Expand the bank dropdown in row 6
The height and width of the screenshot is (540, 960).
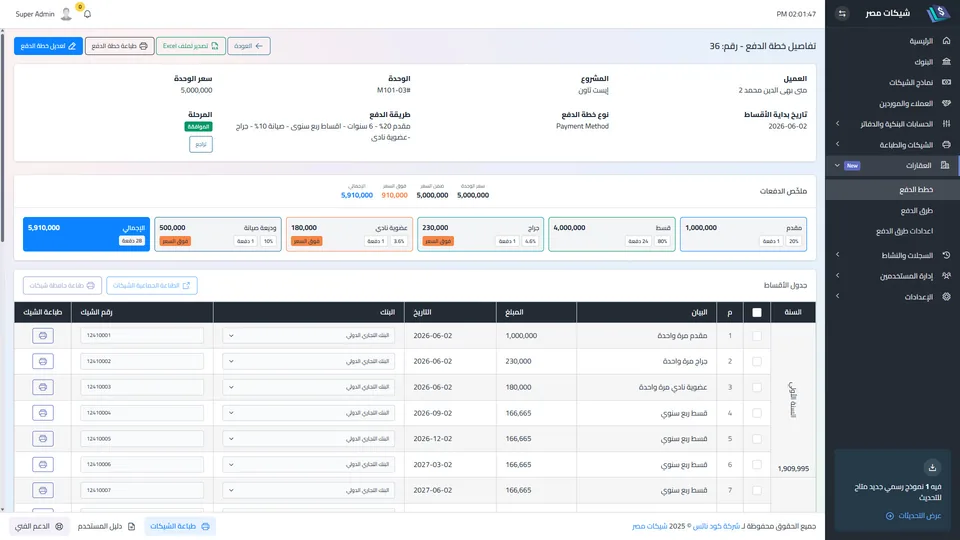(x=309, y=465)
